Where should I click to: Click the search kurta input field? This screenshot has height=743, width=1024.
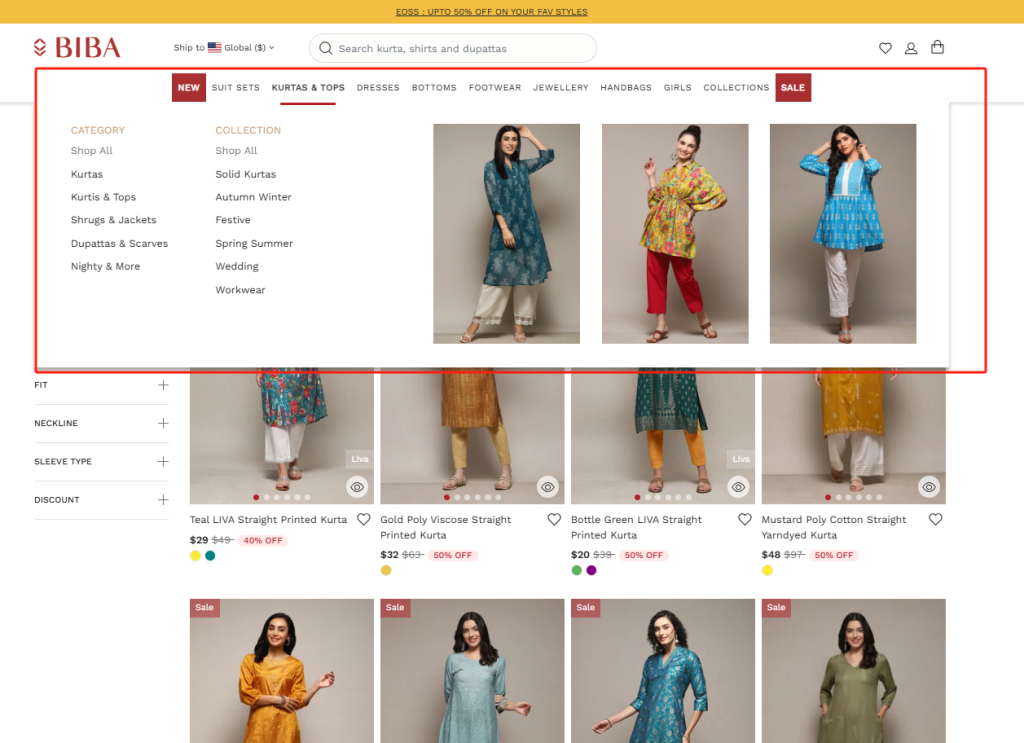(452, 48)
